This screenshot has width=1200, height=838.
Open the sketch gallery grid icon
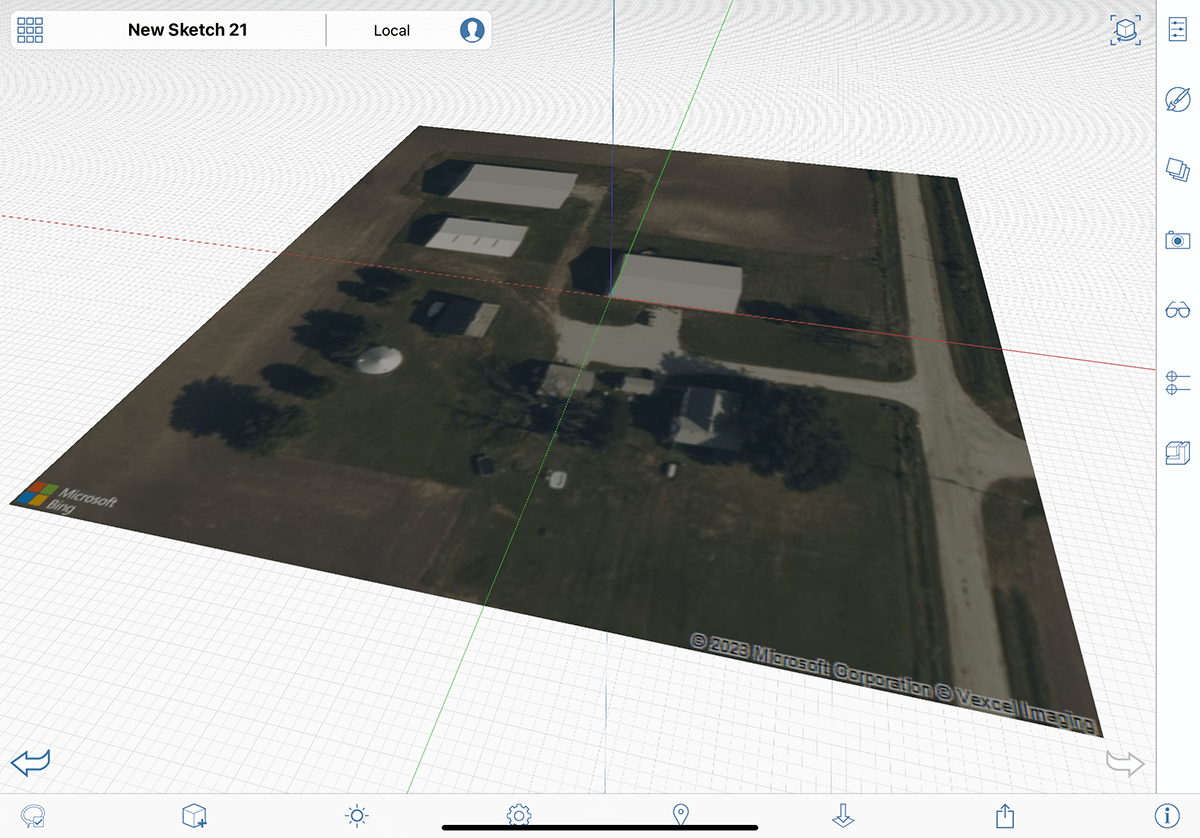(30, 30)
